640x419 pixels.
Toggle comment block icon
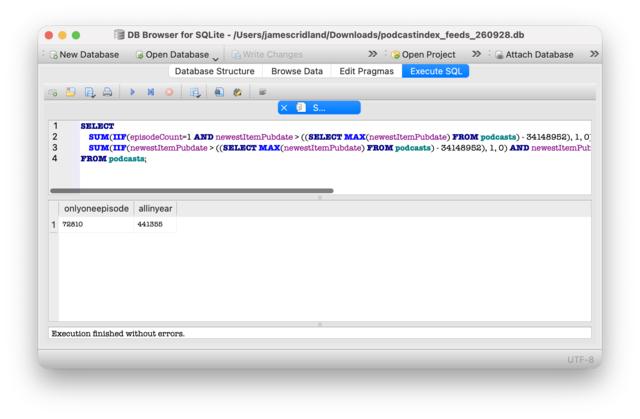coord(263,92)
